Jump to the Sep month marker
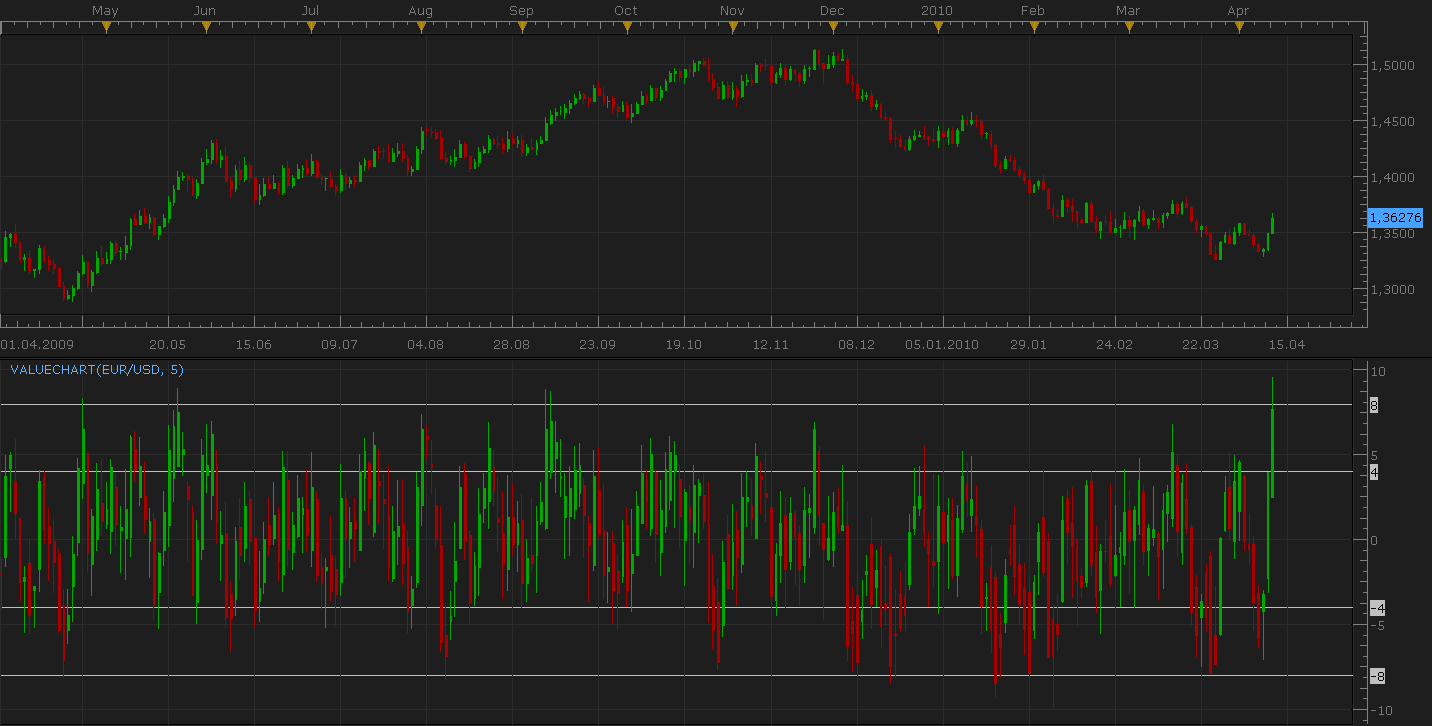This screenshot has width=1432, height=726. [x=522, y=27]
